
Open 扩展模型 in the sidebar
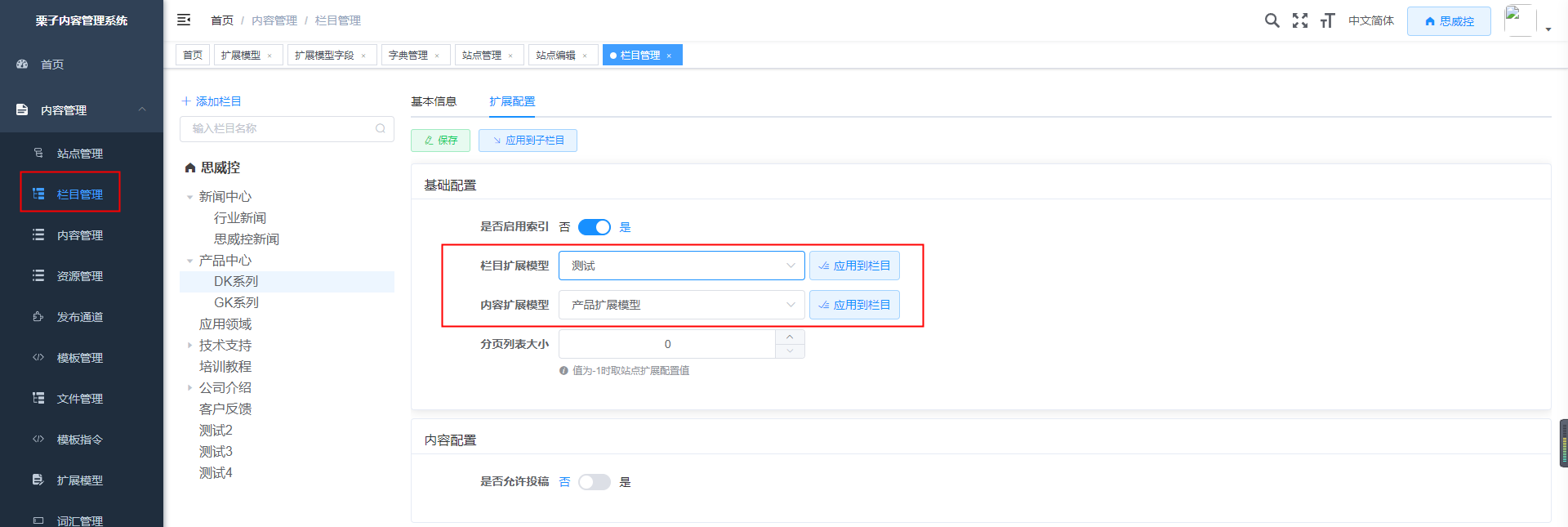tap(79, 480)
